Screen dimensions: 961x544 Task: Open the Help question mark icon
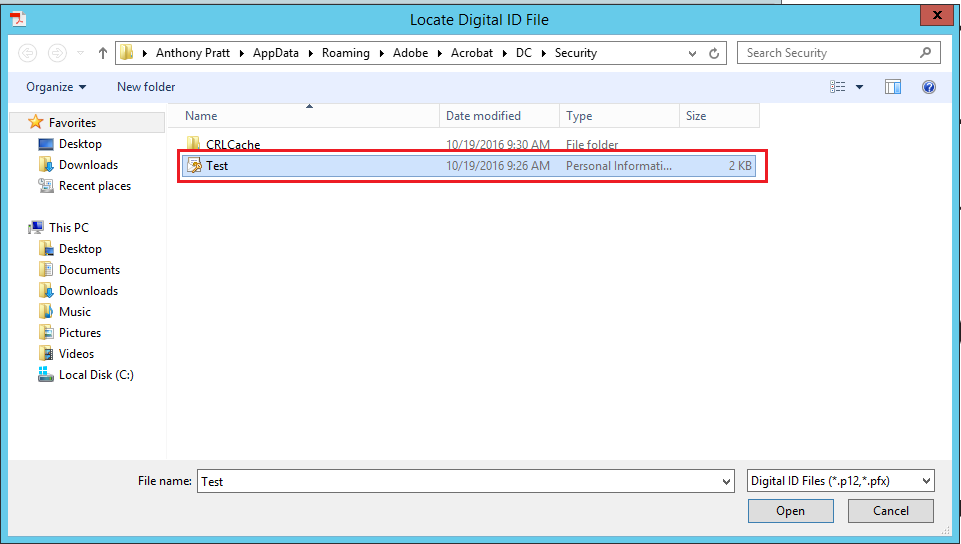pyautogui.click(x=929, y=87)
